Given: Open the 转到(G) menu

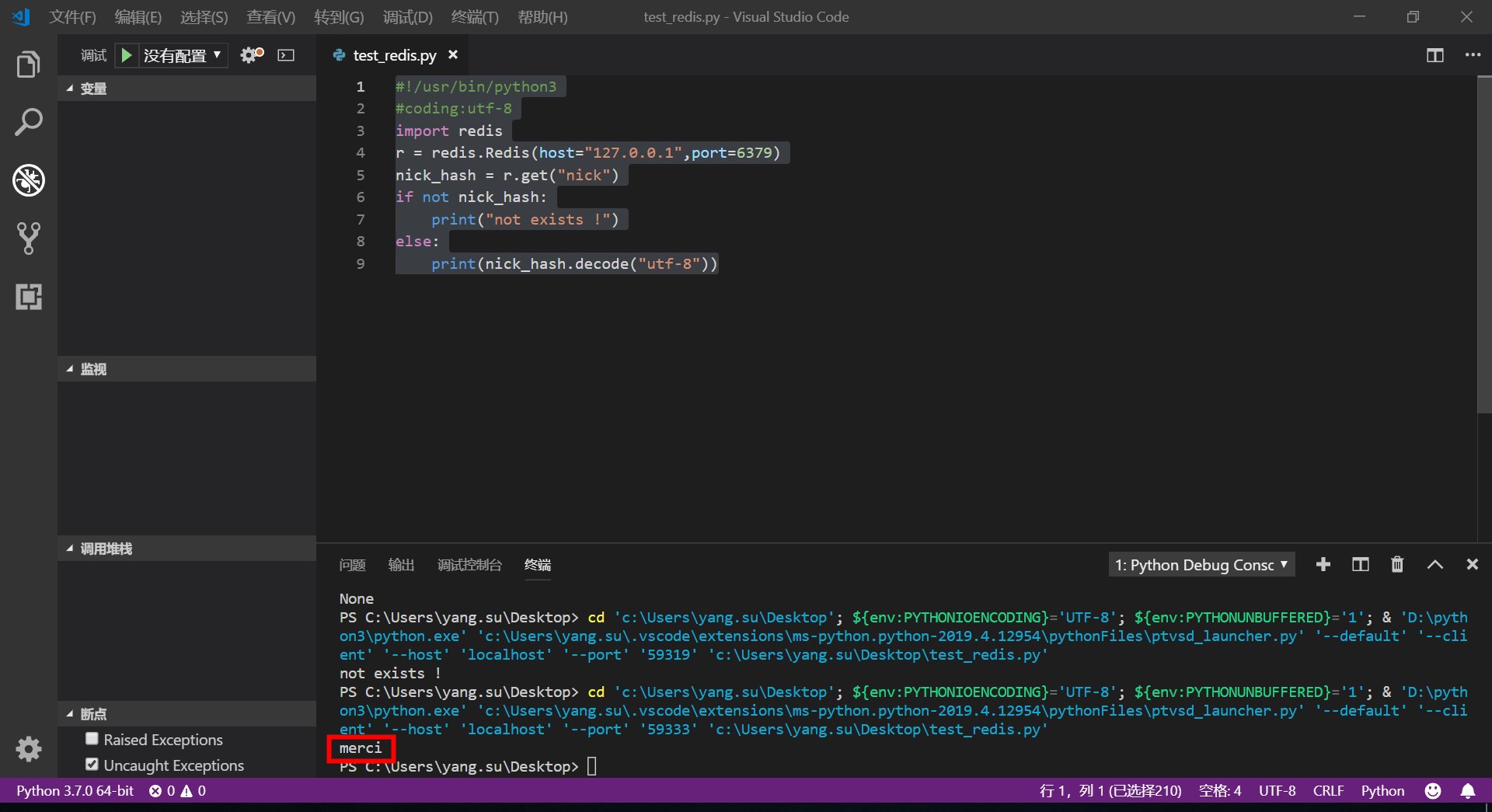Looking at the screenshot, I should 339,16.
